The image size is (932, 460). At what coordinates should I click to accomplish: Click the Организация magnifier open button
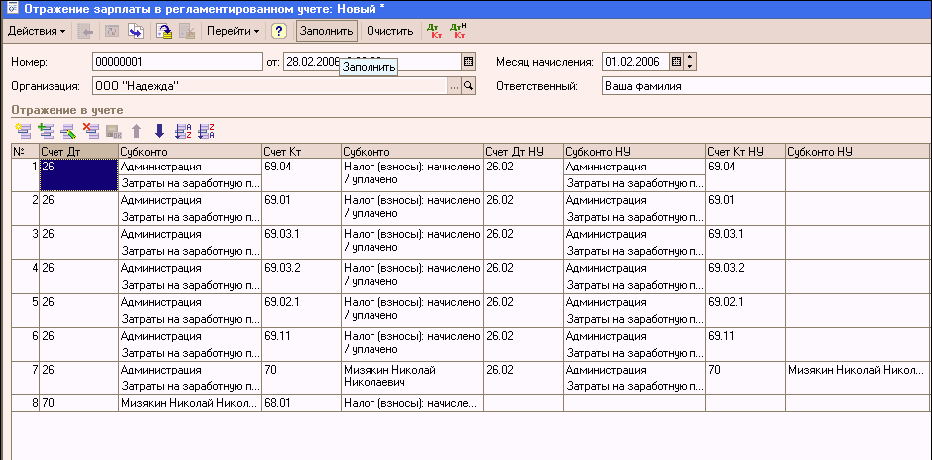pyautogui.click(x=468, y=86)
